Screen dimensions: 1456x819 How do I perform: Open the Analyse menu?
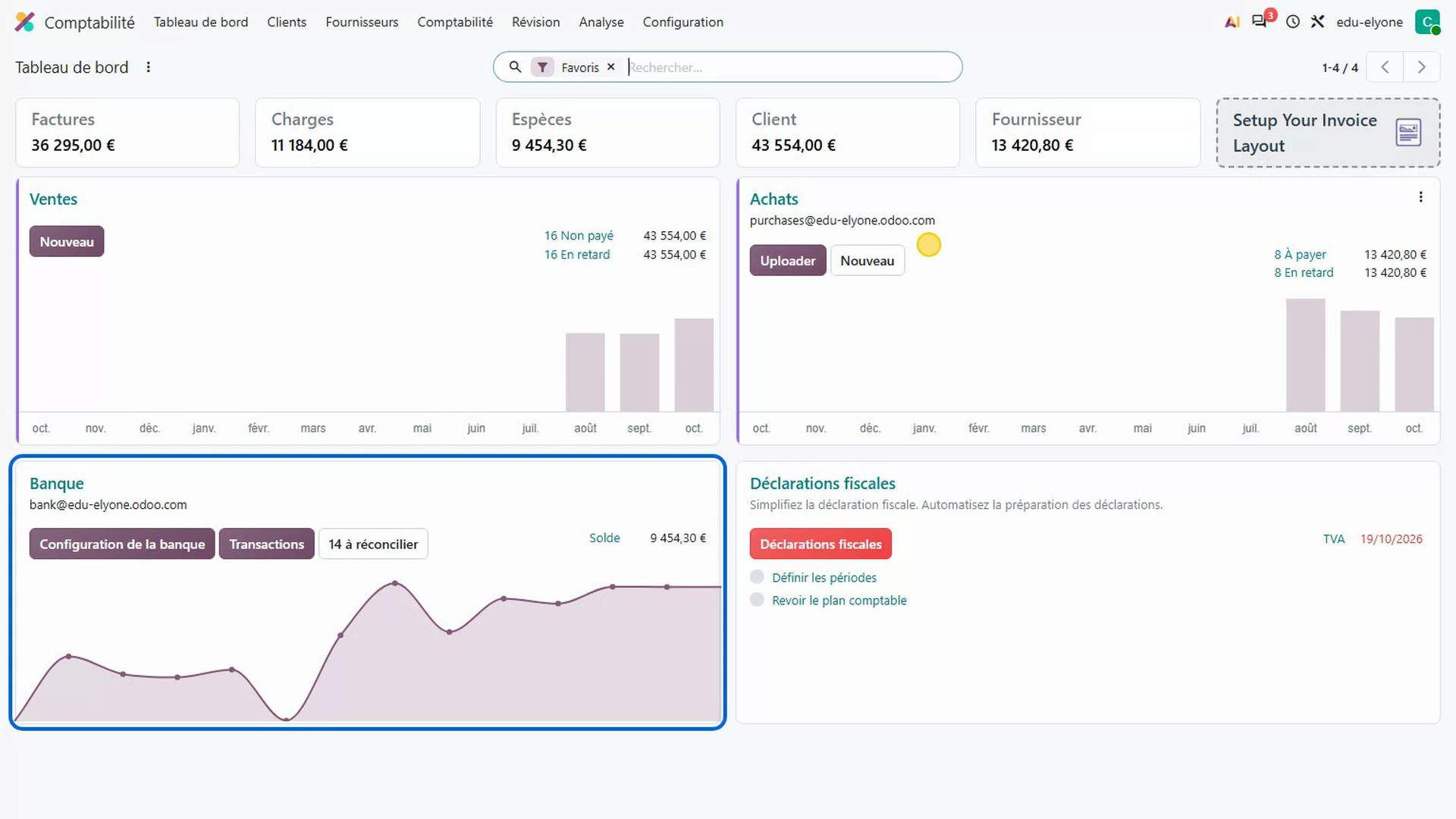(601, 22)
